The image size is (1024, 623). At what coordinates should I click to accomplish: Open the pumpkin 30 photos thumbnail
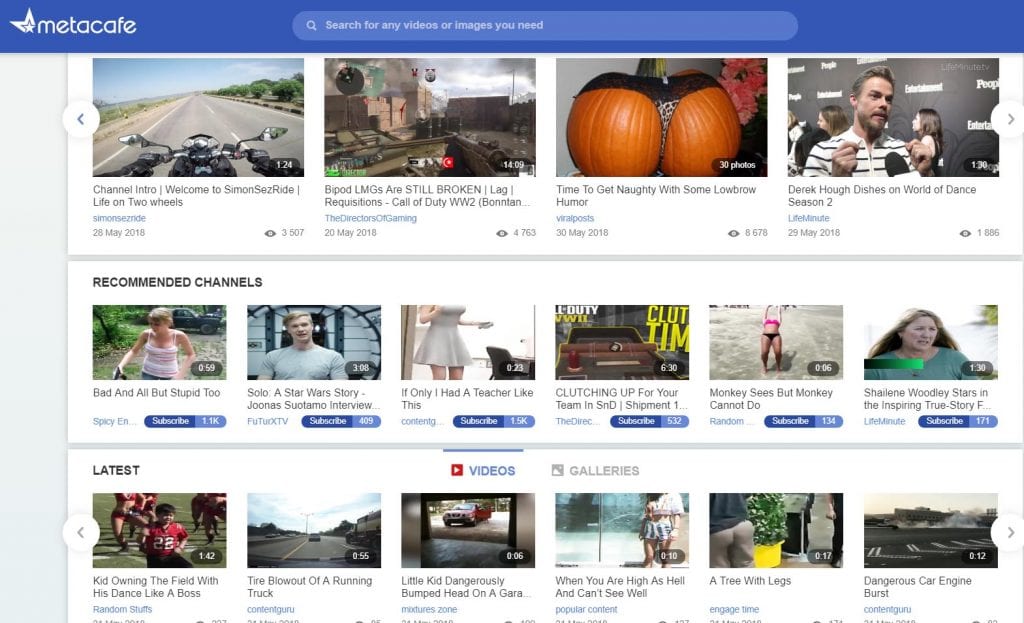[661, 117]
